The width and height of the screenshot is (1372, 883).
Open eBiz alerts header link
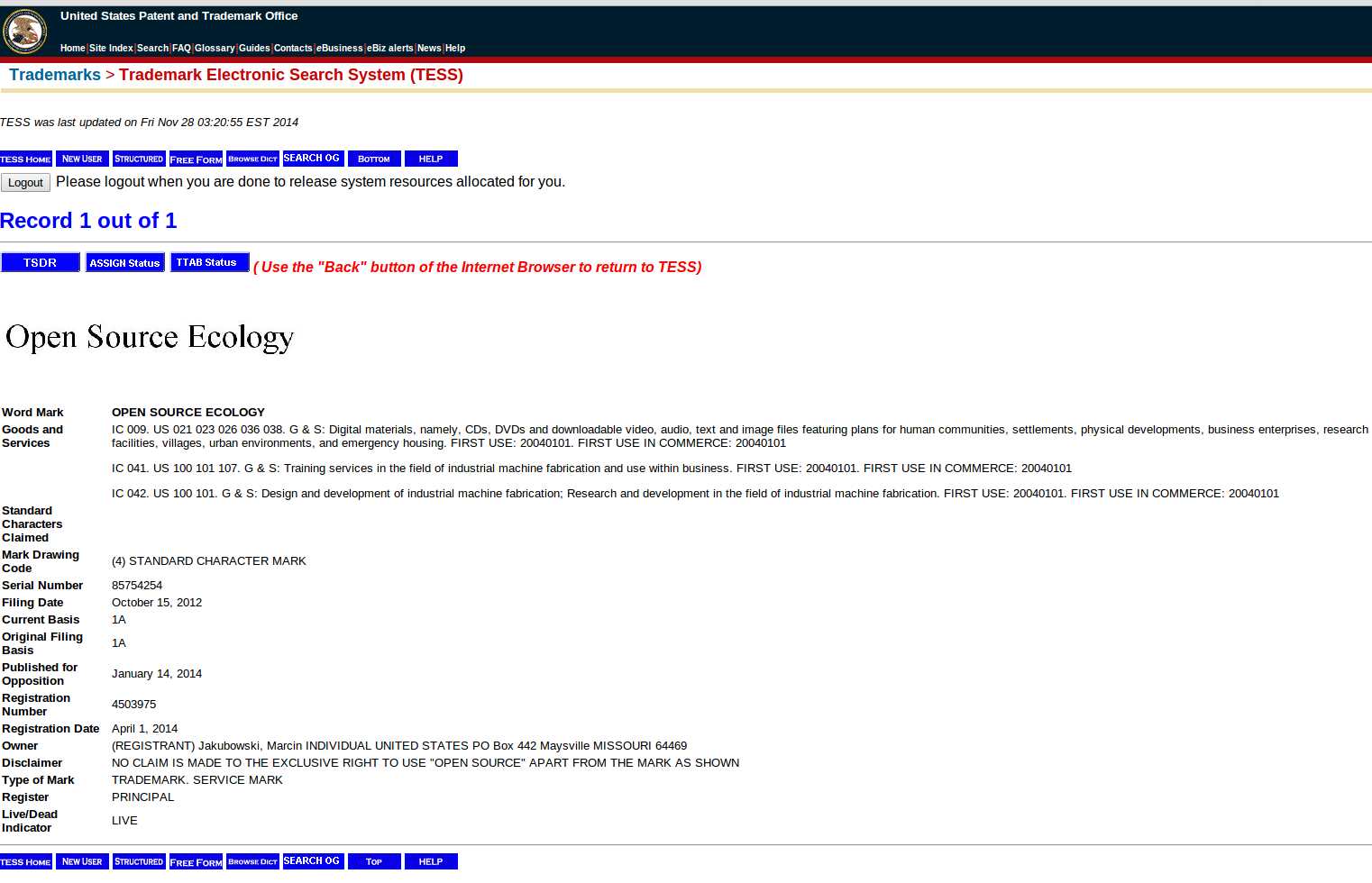pyautogui.click(x=389, y=49)
